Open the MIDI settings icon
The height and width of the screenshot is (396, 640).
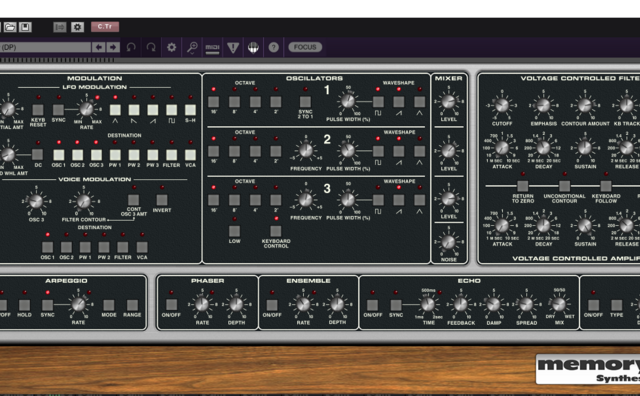[x=212, y=47]
